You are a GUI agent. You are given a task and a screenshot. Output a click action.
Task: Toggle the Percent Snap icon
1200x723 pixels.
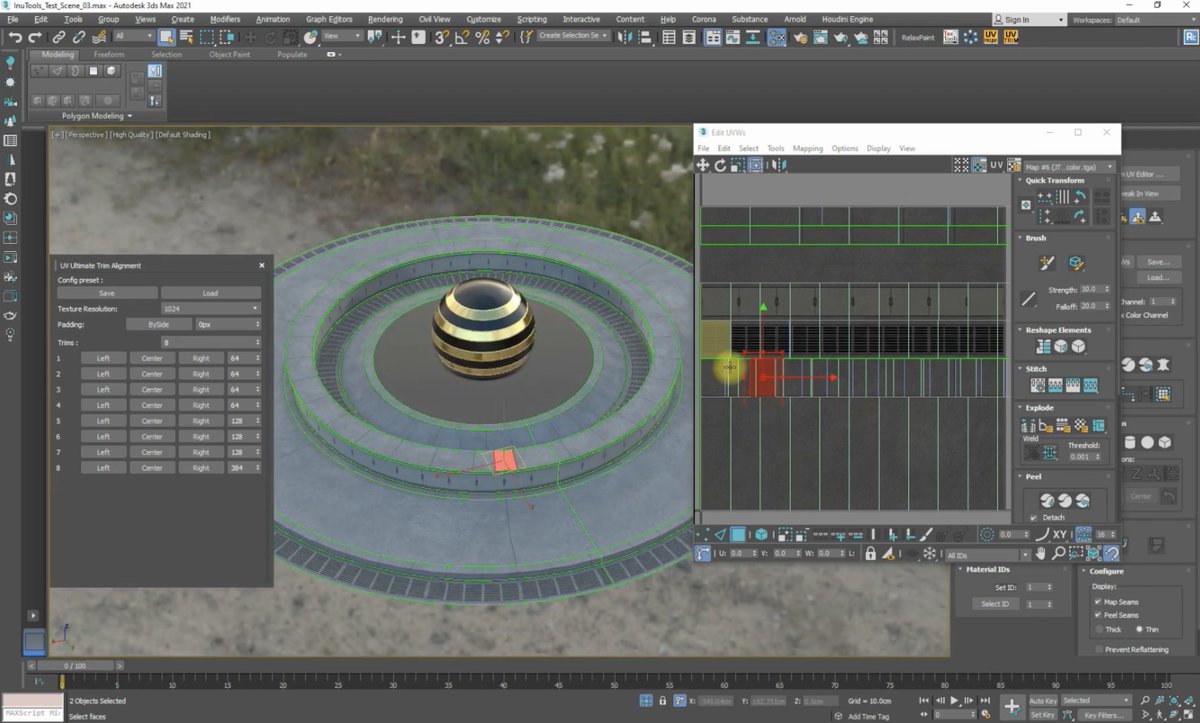click(x=482, y=37)
